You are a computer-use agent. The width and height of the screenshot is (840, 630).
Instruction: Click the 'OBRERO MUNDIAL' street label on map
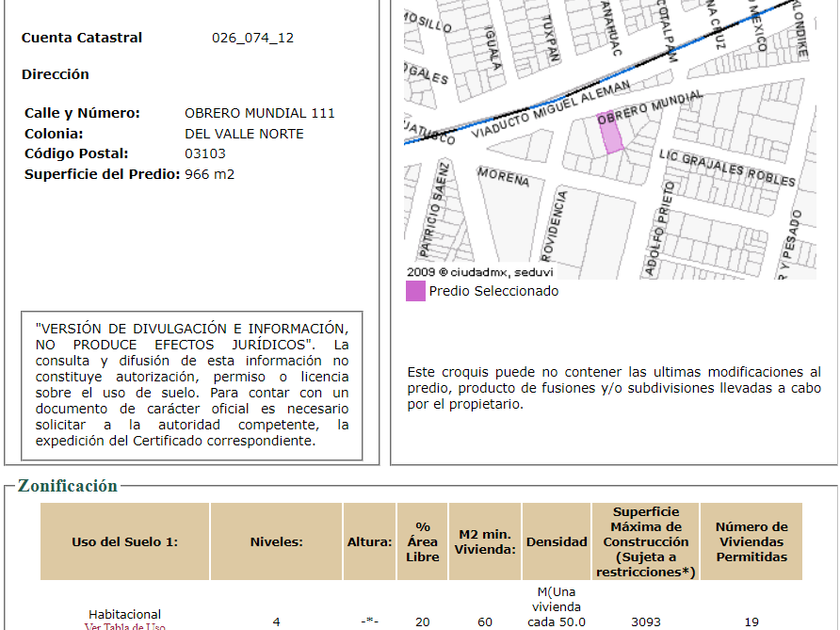(649, 107)
